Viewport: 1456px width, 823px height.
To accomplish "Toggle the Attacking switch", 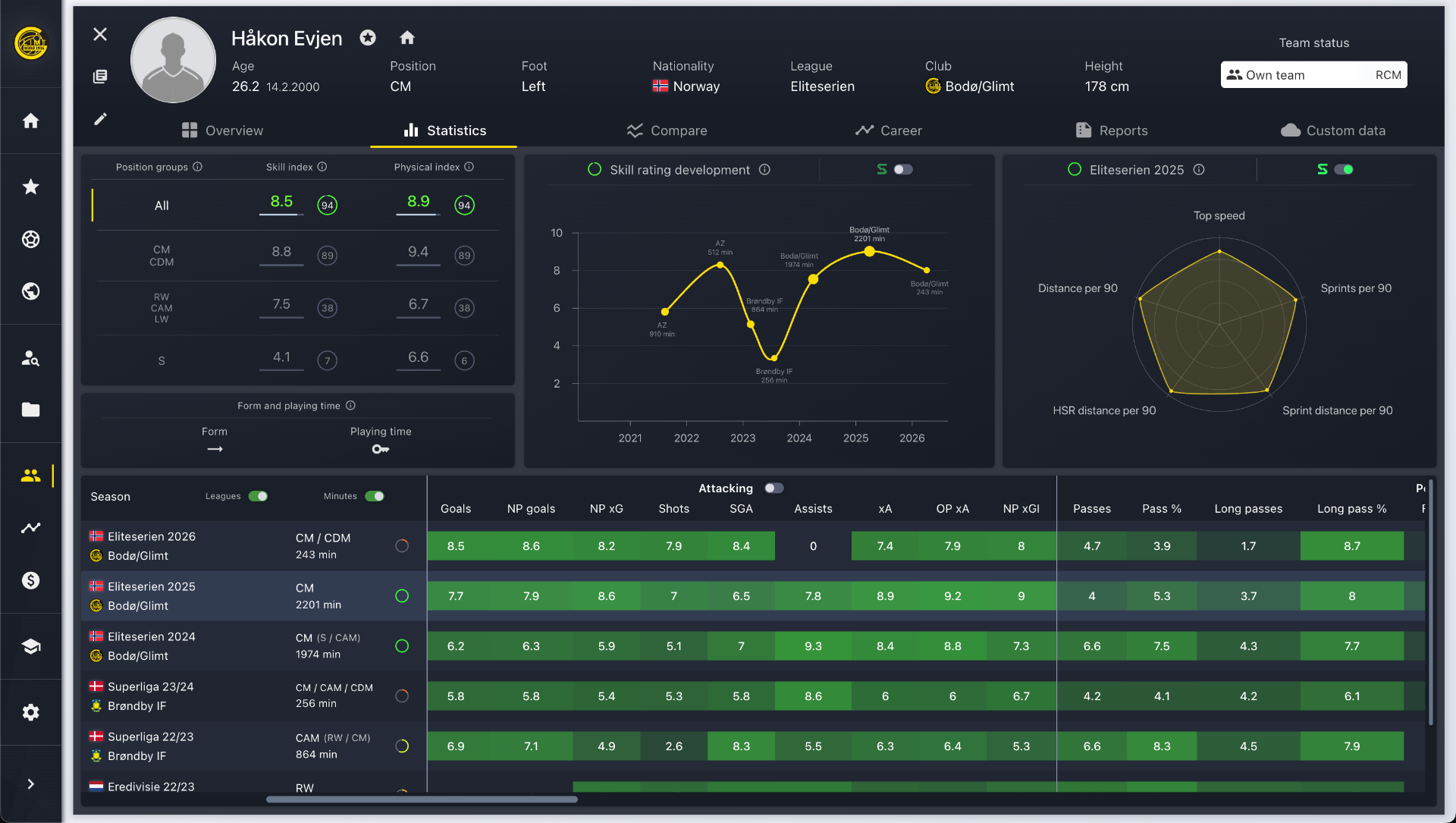I will pyautogui.click(x=773, y=488).
